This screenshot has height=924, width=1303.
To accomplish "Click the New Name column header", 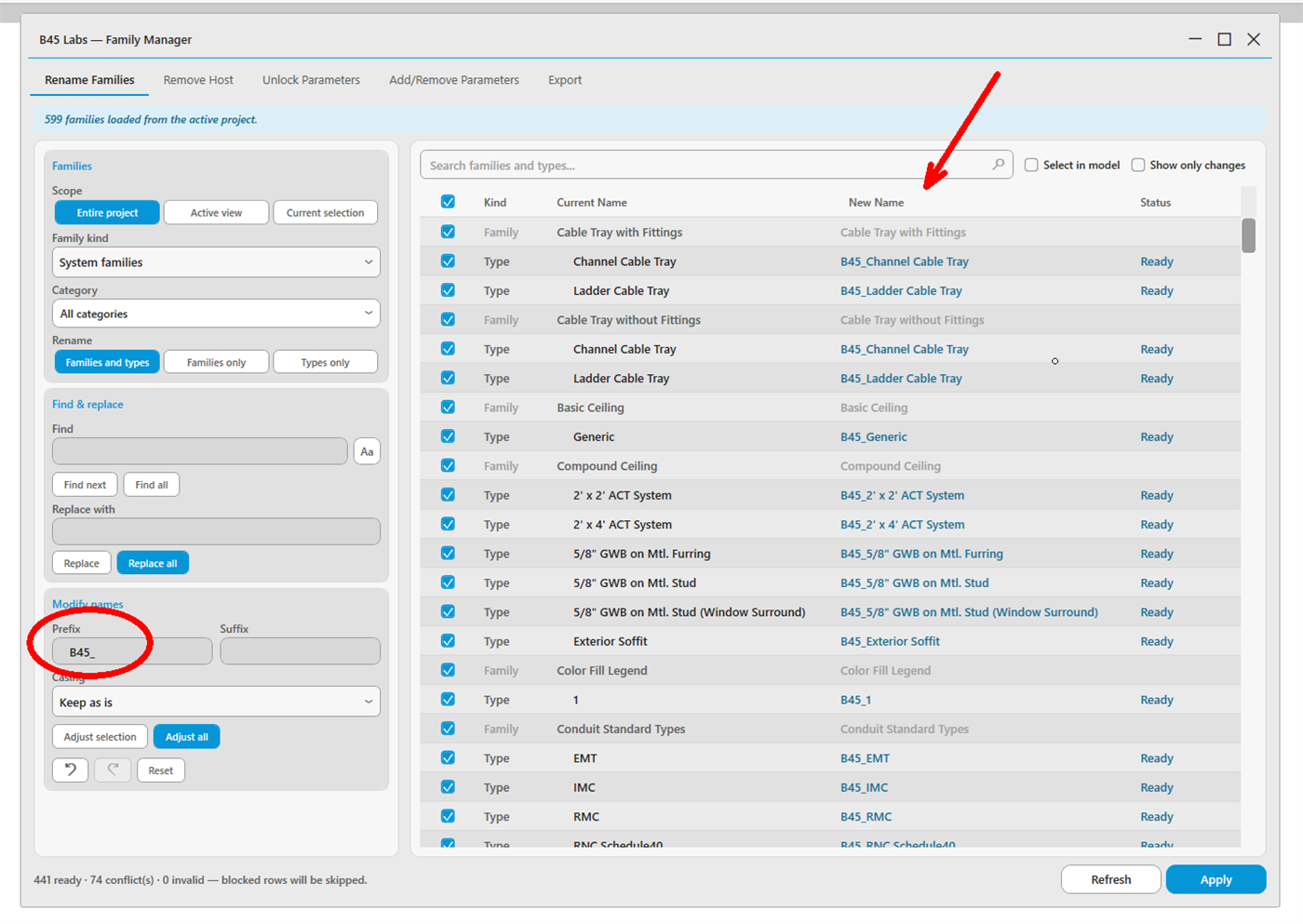I will point(876,202).
